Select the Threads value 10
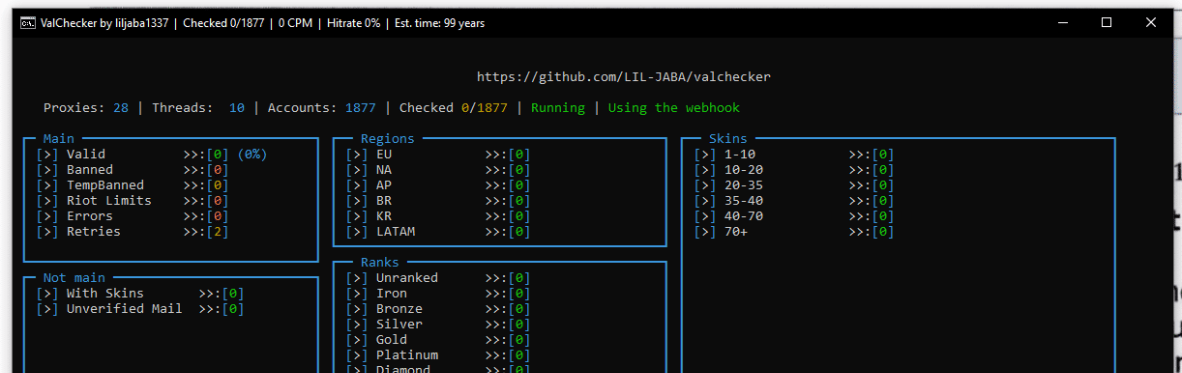Screen dimensions: 1182x373 pos(237,108)
